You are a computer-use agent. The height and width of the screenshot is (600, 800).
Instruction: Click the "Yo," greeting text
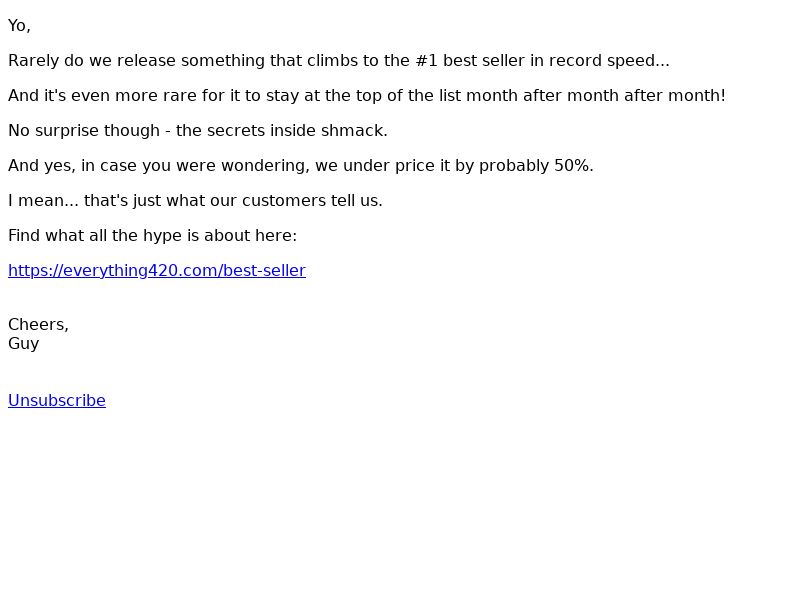(x=19, y=25)
